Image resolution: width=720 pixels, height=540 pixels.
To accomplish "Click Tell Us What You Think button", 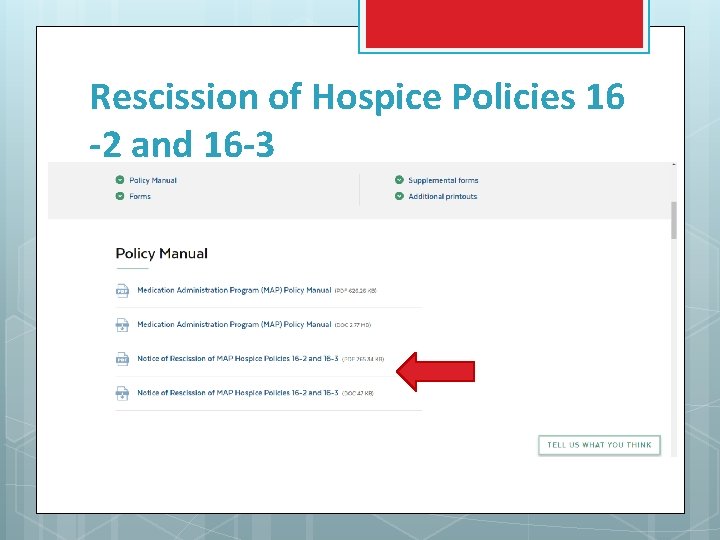I will click(599, 445).
